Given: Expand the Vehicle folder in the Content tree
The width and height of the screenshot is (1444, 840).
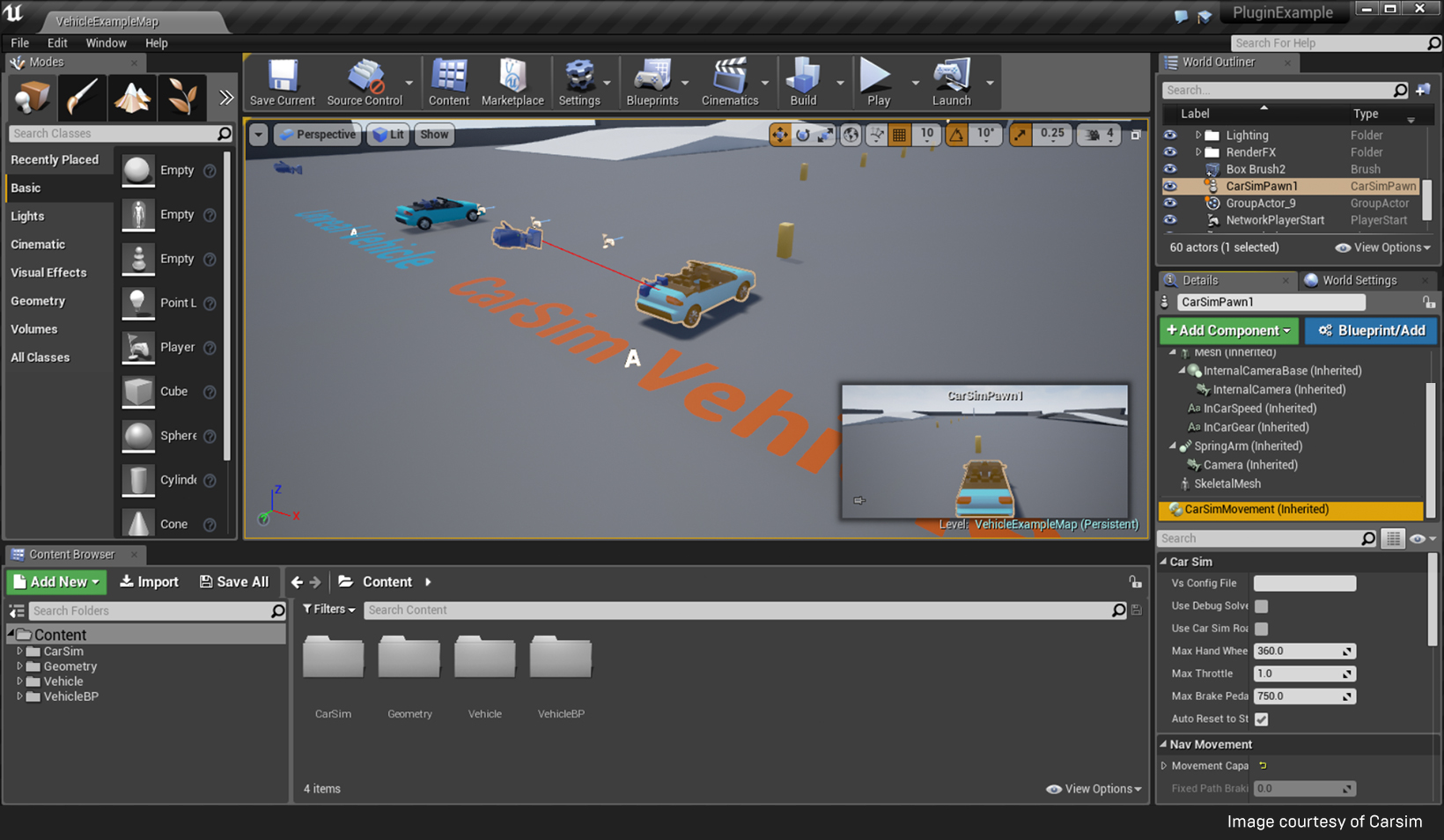Looking at the screenshot, I should 21,681.
